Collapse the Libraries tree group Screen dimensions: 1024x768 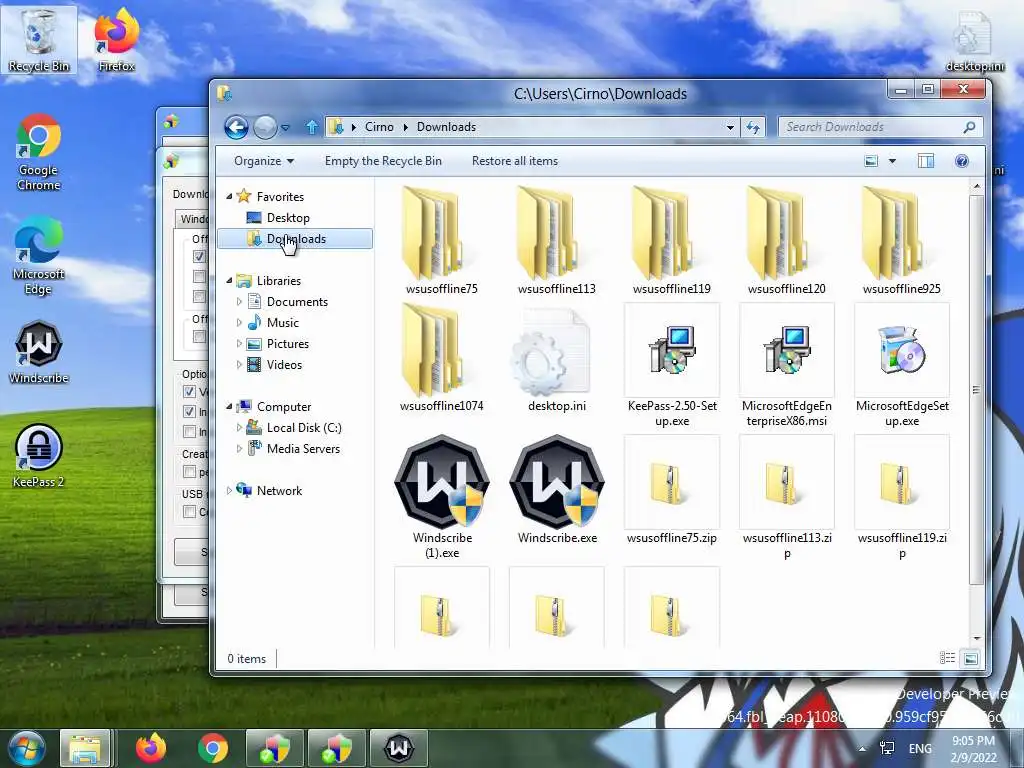[x=229, y=281]
